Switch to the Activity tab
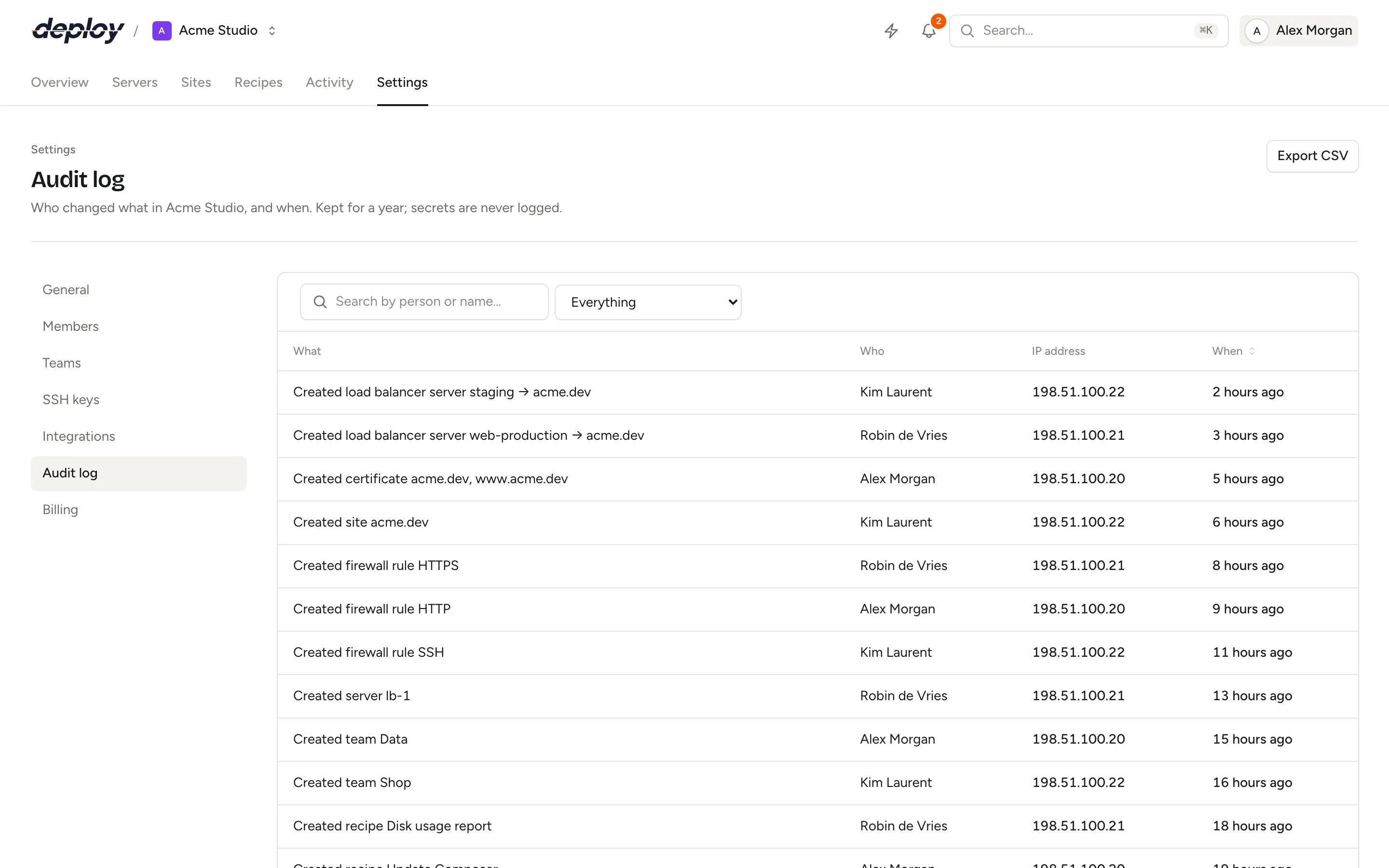This screenshot has height=868, width=1389. 329,82
